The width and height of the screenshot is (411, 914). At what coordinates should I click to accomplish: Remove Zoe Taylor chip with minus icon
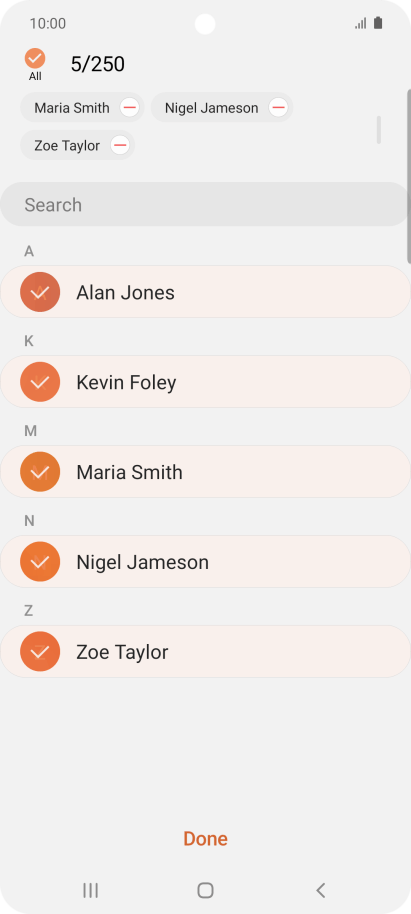pyautogui.click(x=120, y=145)
